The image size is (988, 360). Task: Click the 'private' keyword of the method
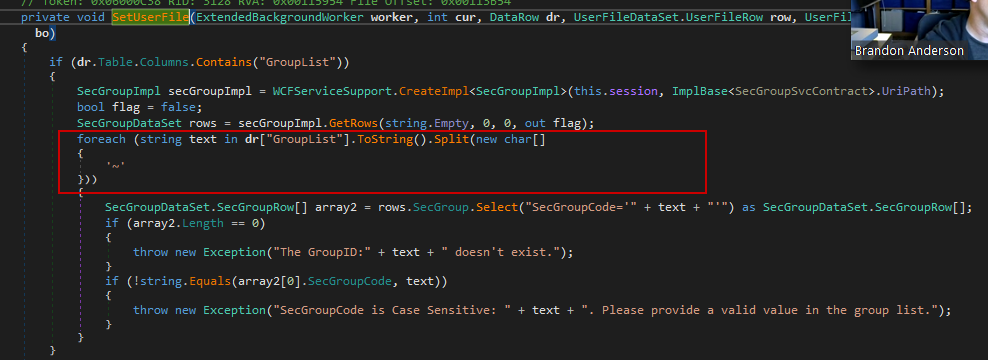(45, 18)
